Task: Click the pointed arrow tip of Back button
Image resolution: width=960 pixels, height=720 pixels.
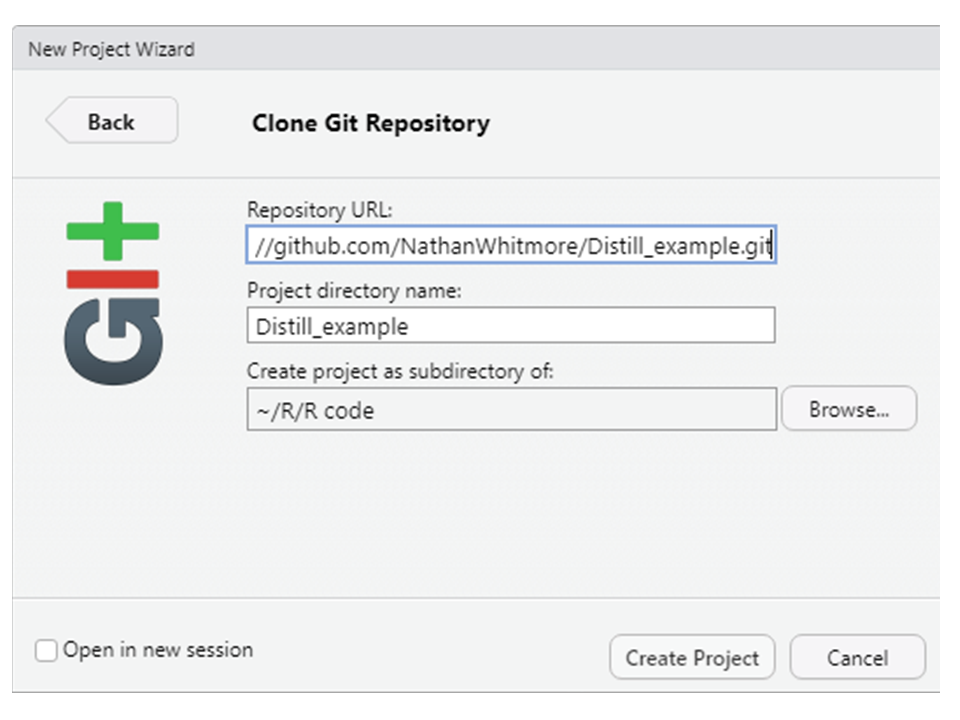Action: point(55,121)
